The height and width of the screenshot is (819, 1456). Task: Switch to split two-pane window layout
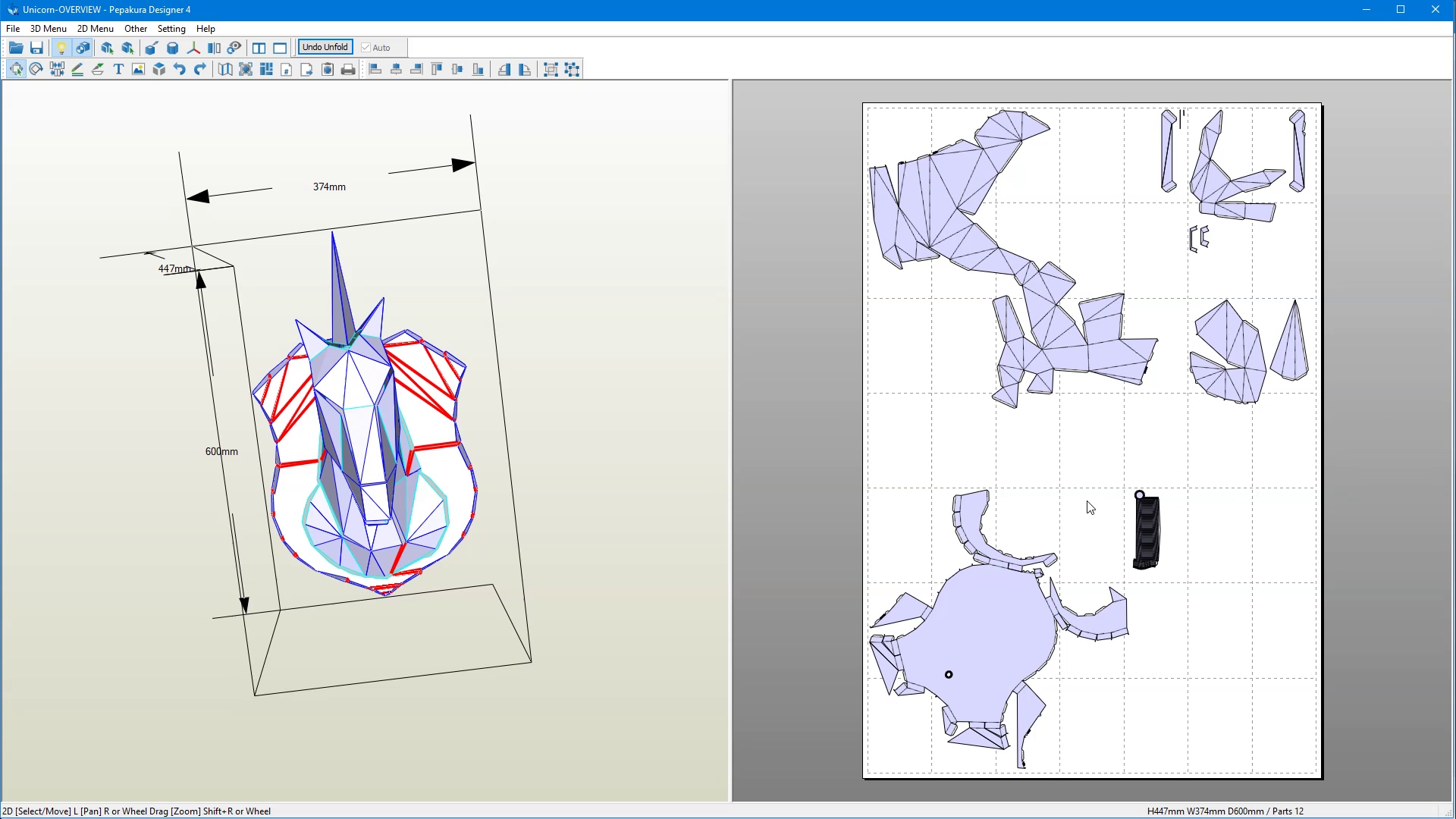click(x=259, y=48)
